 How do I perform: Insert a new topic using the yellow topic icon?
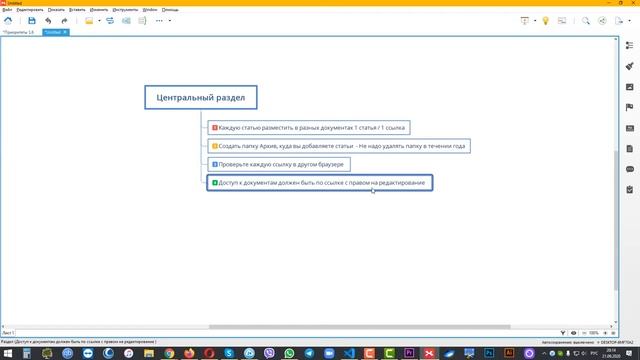pos(89,20)
